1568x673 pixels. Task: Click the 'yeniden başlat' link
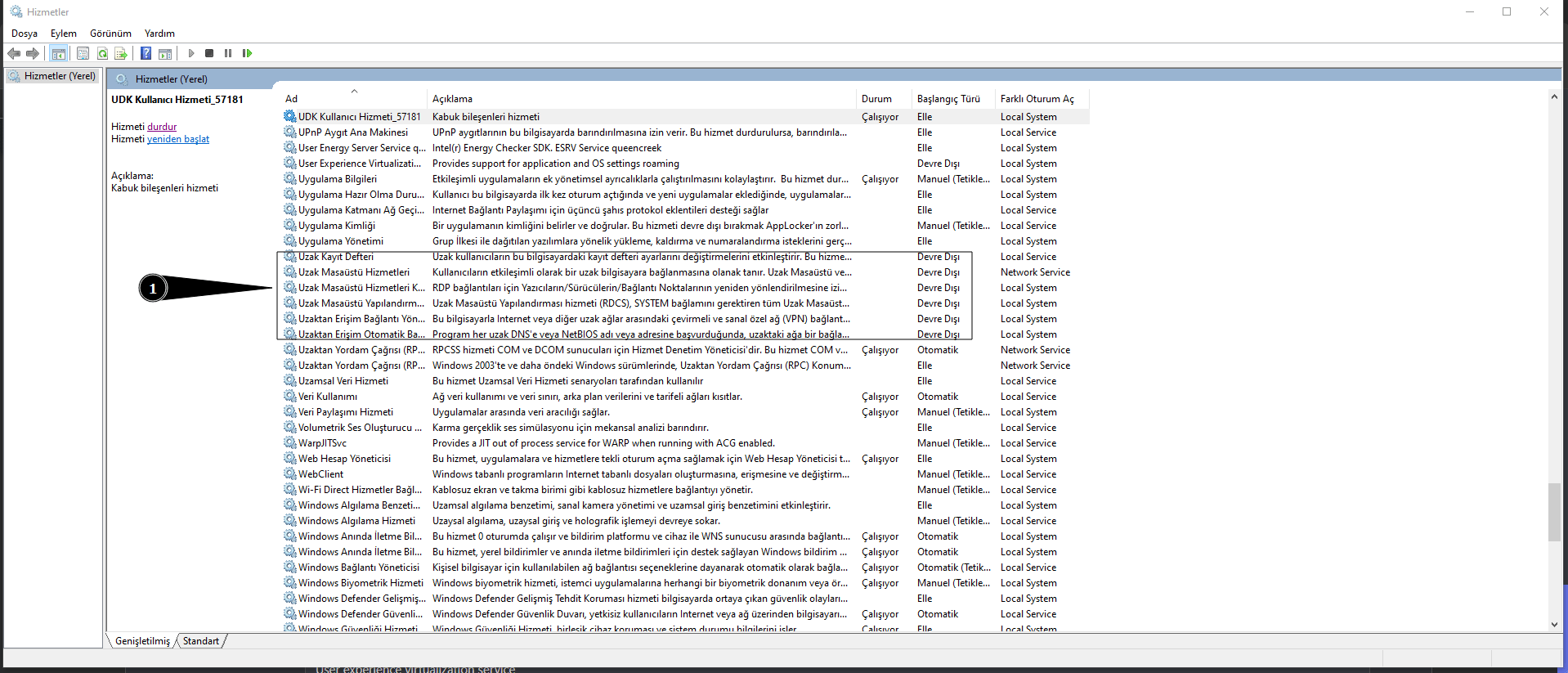pos(178,139)
